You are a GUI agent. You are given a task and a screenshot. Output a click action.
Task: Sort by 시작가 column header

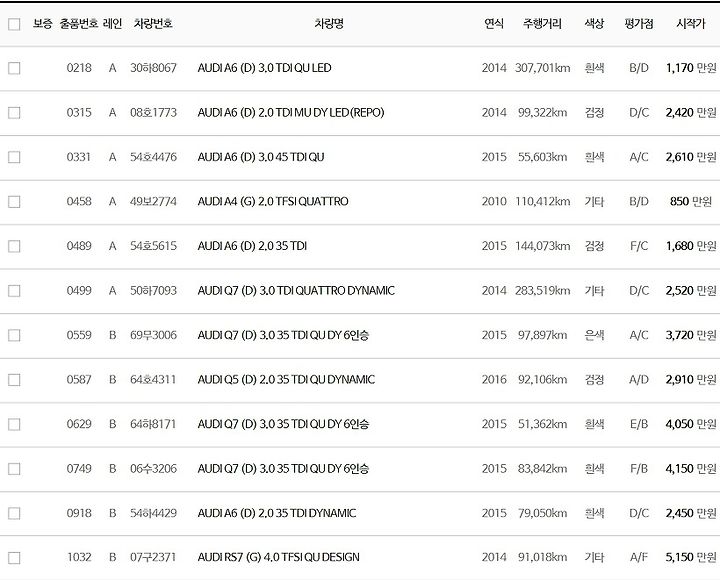tap(690, 23)
